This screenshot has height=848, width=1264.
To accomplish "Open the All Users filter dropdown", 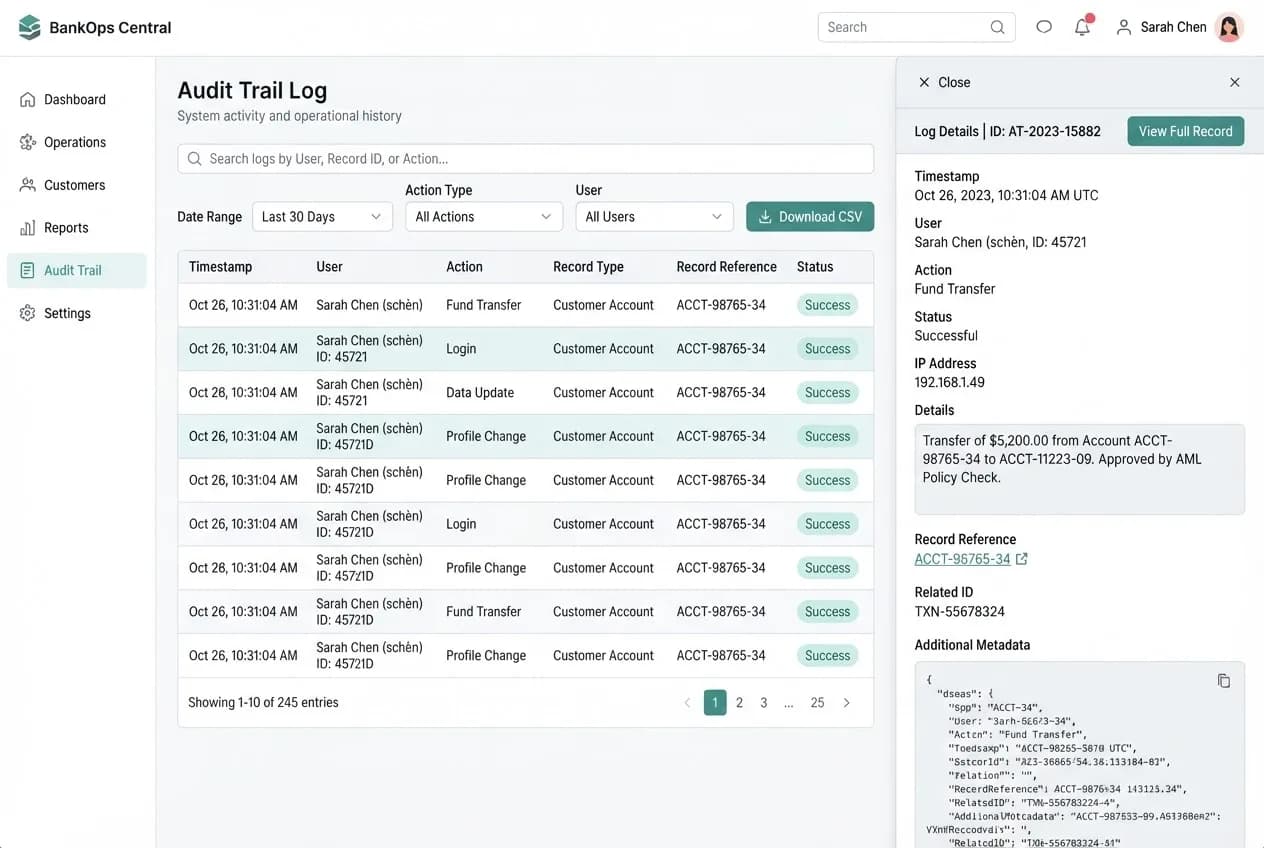I will 654,217.
